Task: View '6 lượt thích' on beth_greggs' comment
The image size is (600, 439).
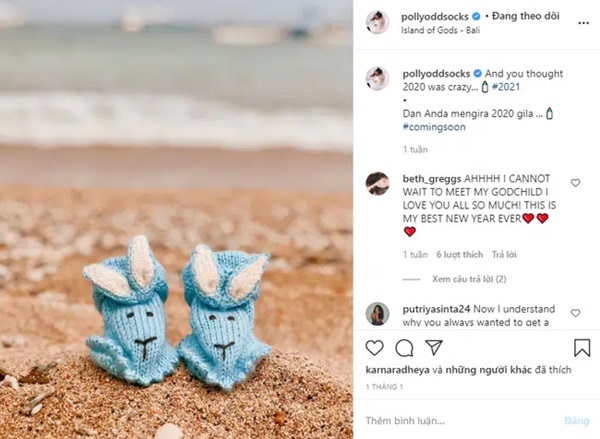Action: click(460, 255)
